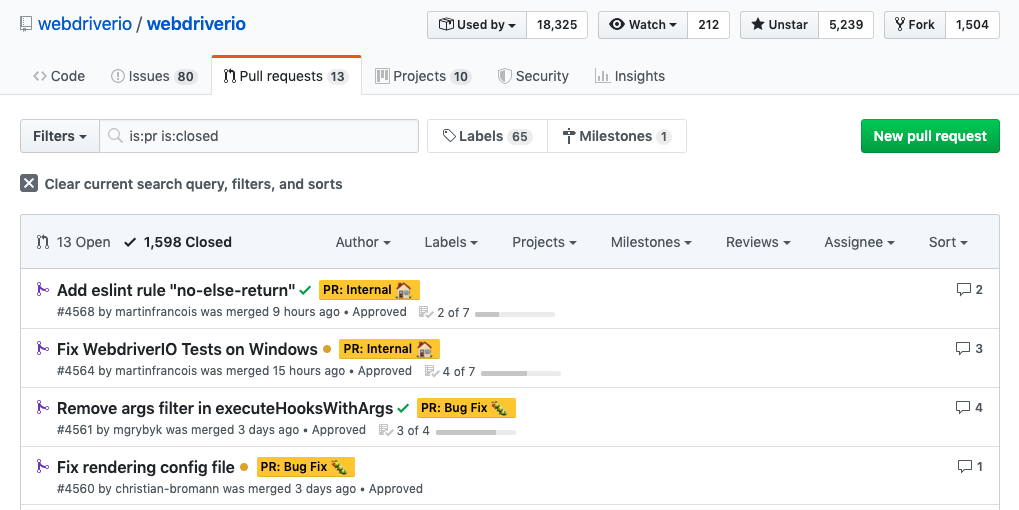View the 1,504 forks count
The width and height of the screenshot is (1019, 510).
[x=972, y=25]
